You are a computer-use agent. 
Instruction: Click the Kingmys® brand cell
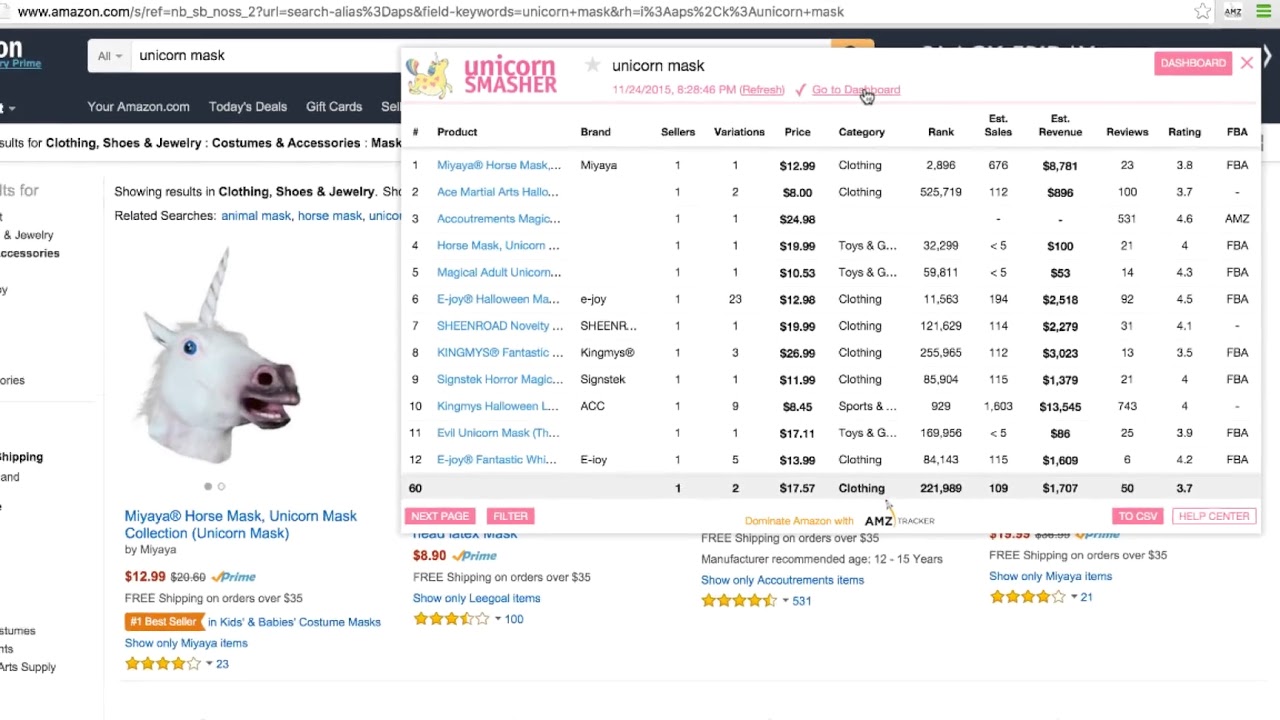coord(607,353)
